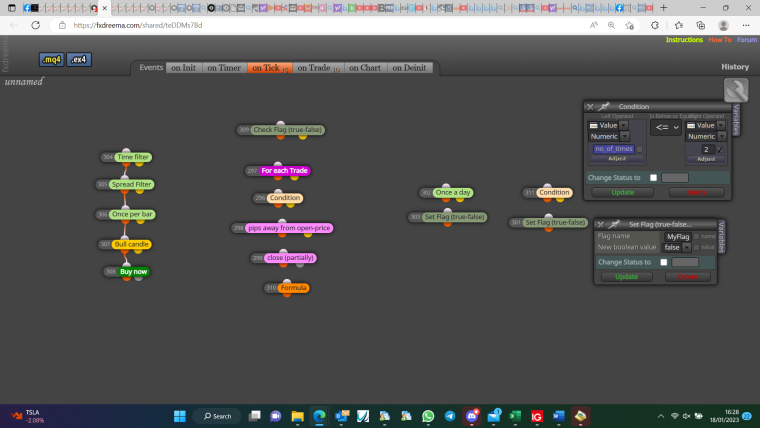Close the Set Flag properties panel
The image size is (760, 428).
[601, 224]
